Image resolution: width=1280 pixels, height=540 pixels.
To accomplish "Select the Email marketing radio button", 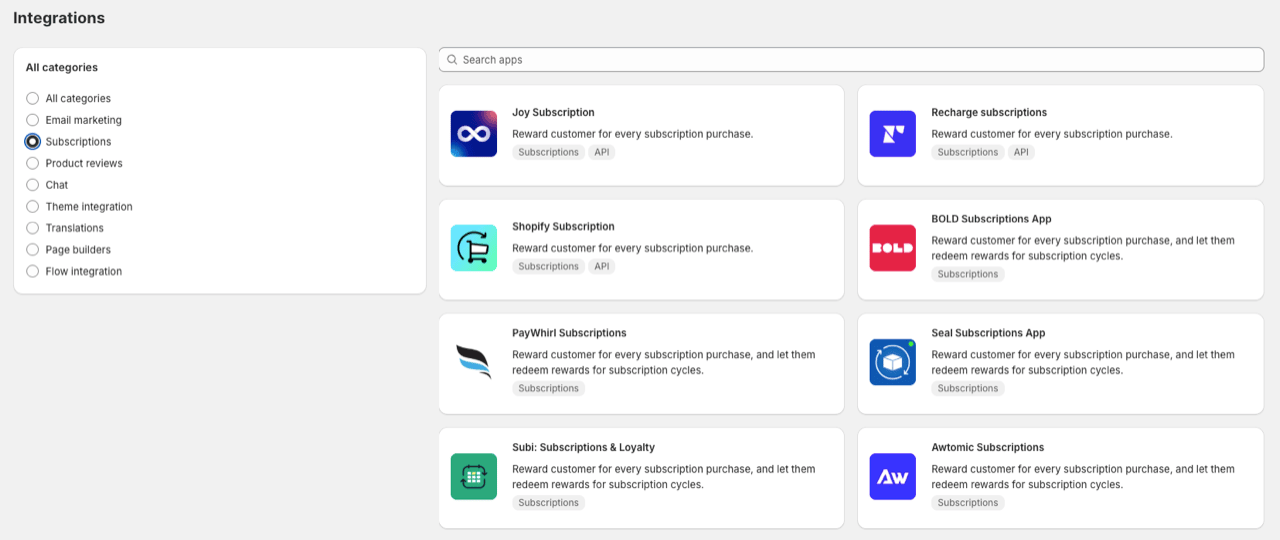I will (33, 120).
